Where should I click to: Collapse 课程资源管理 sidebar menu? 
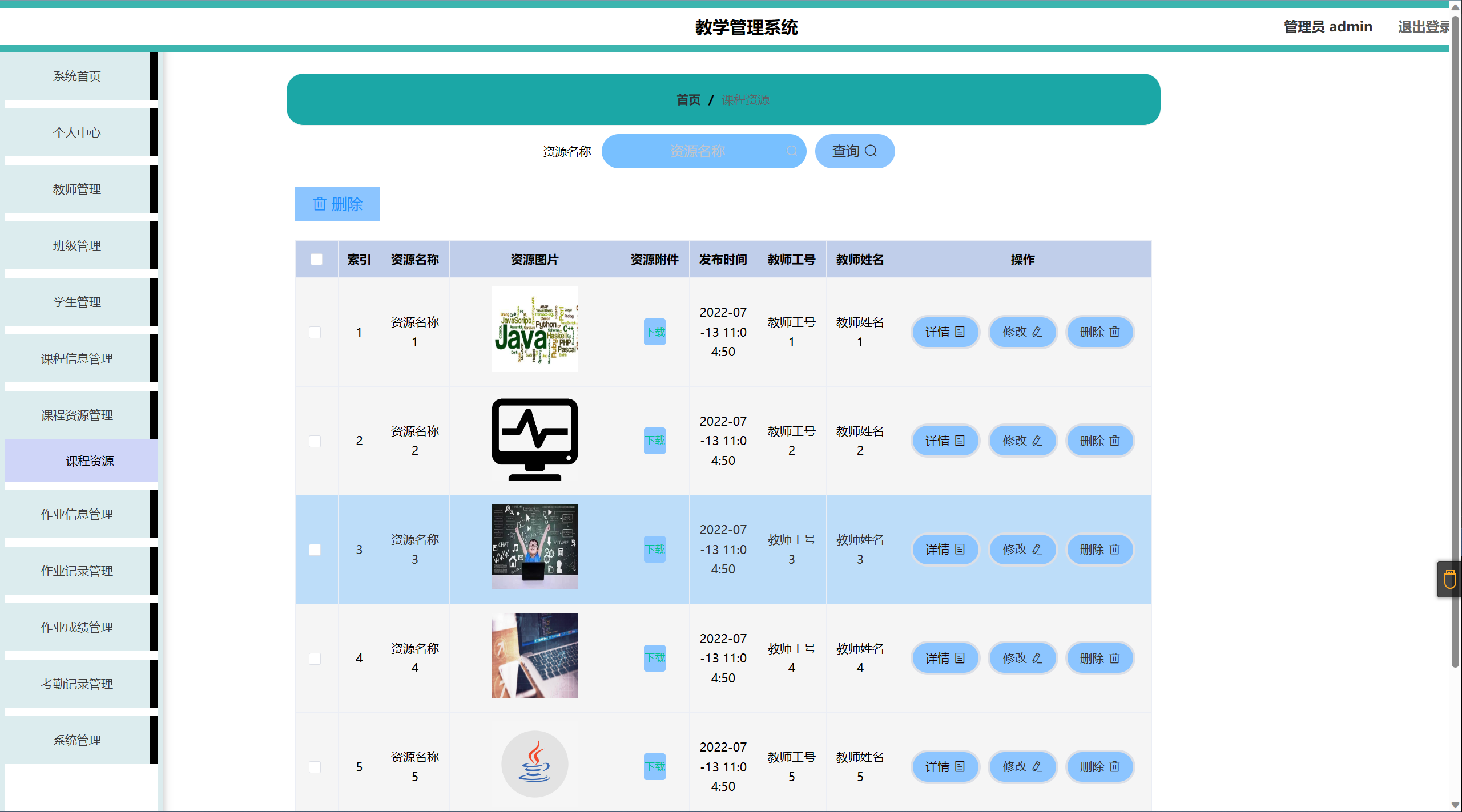[x=77, y=415]
